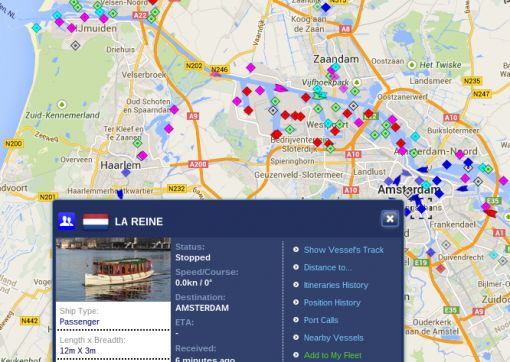Click the Zaandam city label
The width and height of the screenshot is (510, 362).
point(336,59)
